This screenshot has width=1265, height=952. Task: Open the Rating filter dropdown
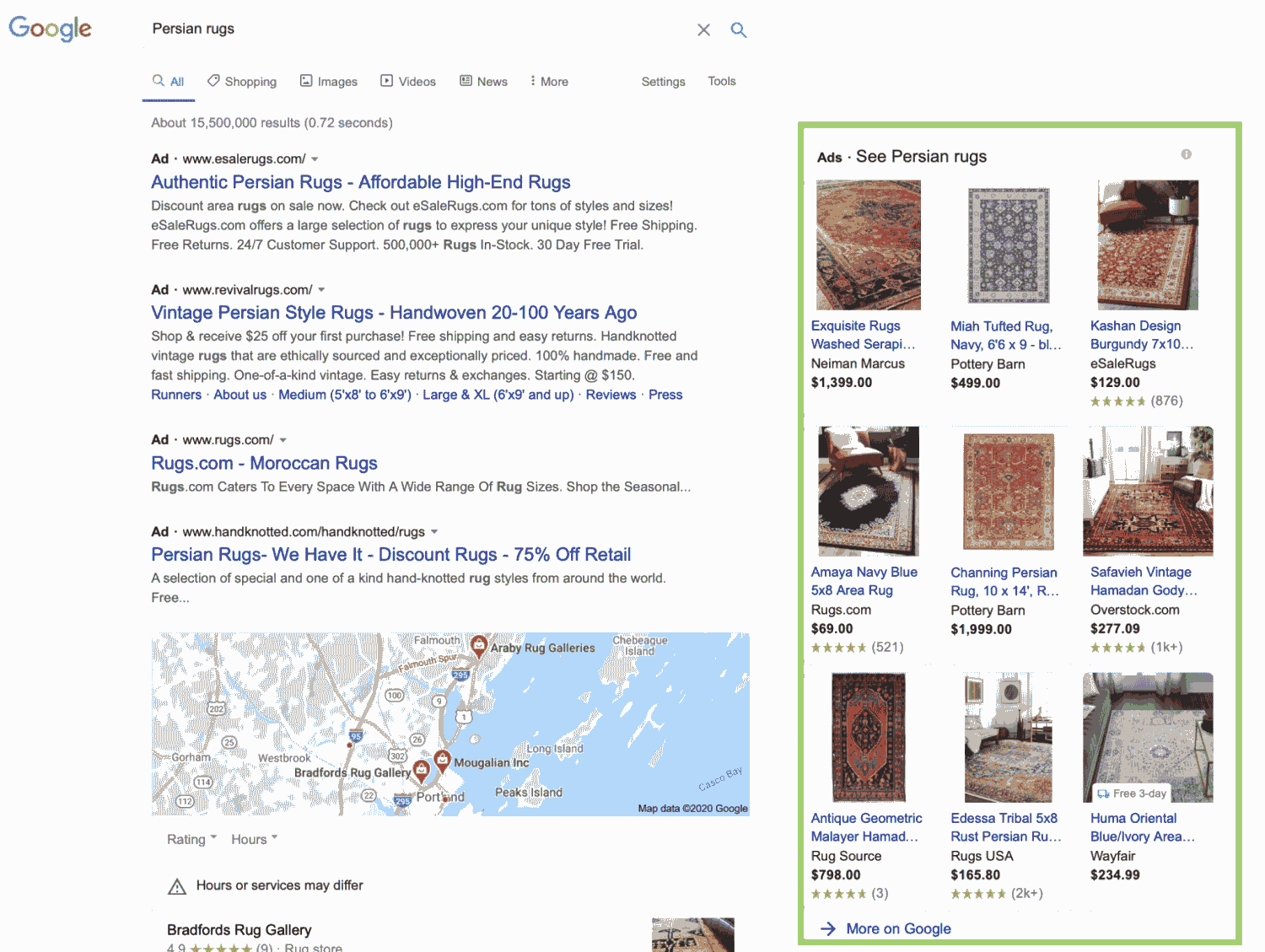(x=191, y=839)
